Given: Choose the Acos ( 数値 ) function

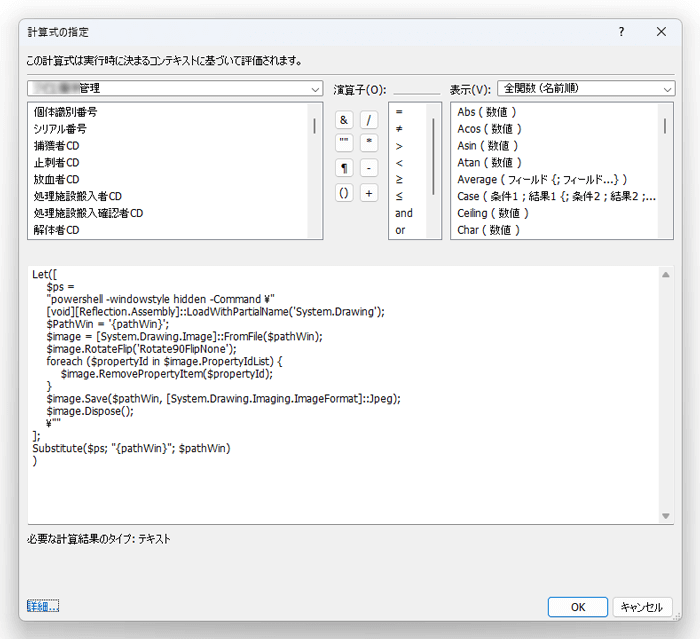Looking at the screenshot, I should pos(489,129).
